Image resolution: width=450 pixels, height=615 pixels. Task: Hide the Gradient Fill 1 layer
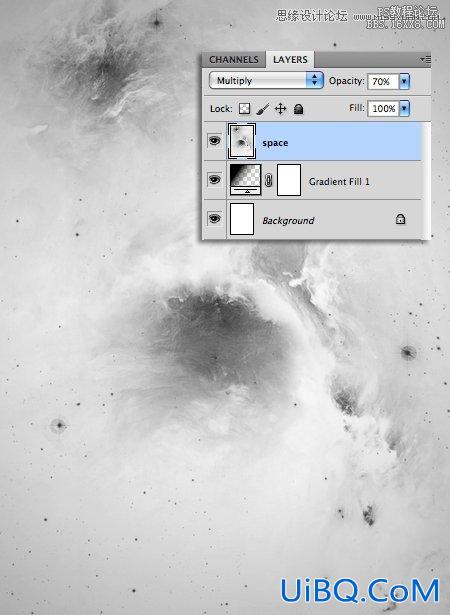click(214, 180)
